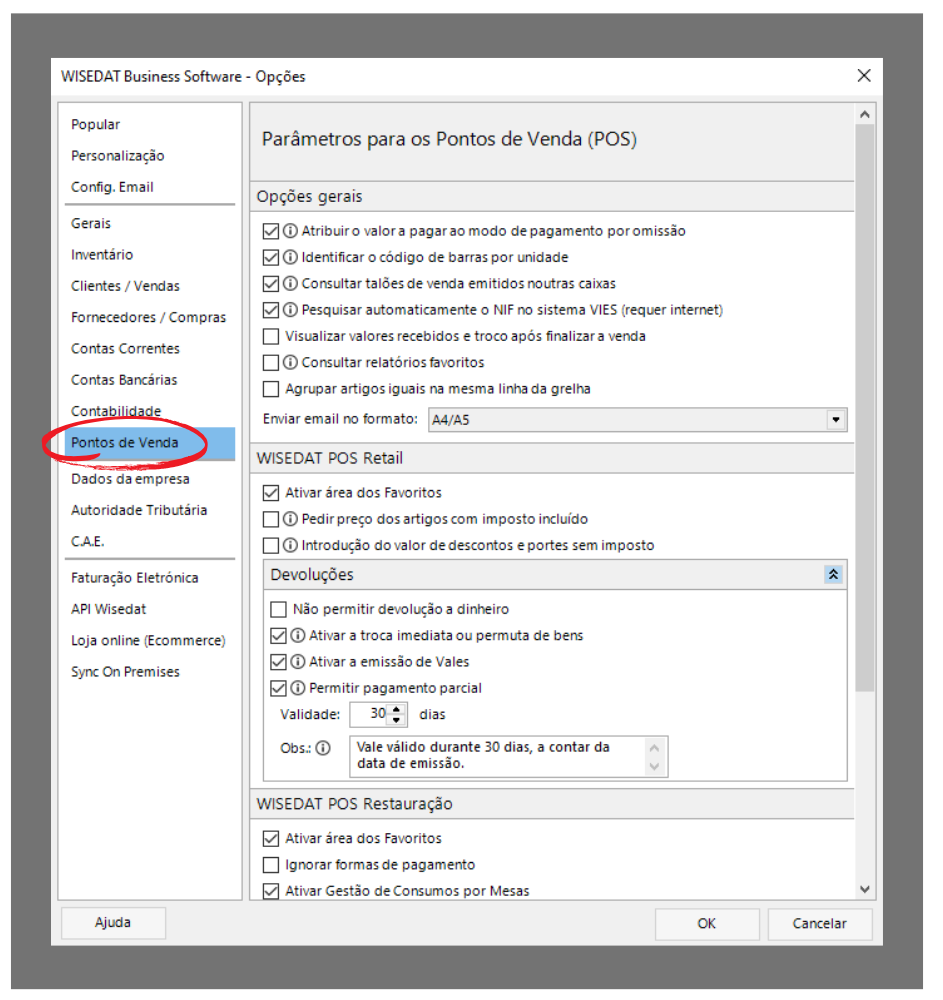Select Dados da empresa category
The width and height of the screenshot is (943, 1000).
pyautogui.click(x=131, y=479)
